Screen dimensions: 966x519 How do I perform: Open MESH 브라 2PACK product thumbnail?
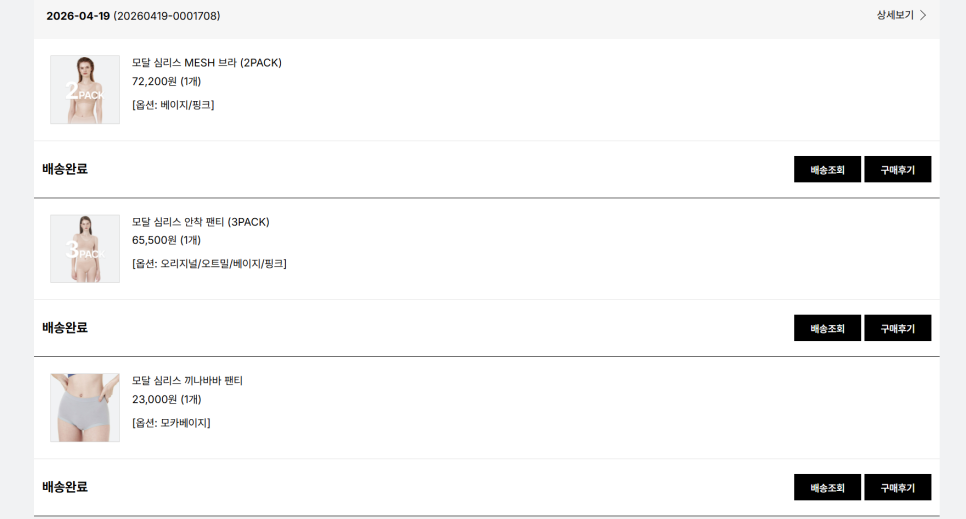point(85,89)
